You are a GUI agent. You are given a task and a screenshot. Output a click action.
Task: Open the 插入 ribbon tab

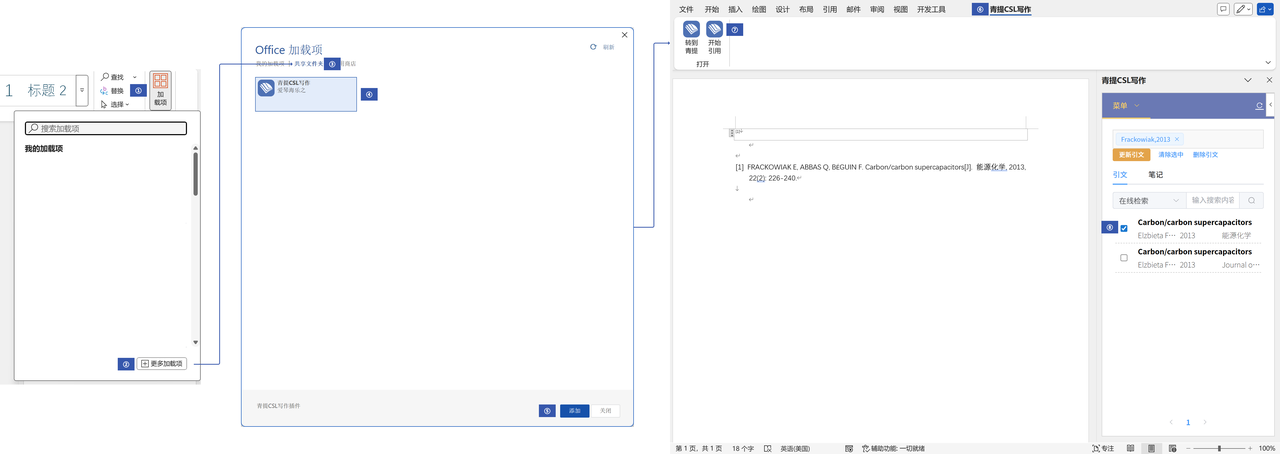click(x=735, y=9)
